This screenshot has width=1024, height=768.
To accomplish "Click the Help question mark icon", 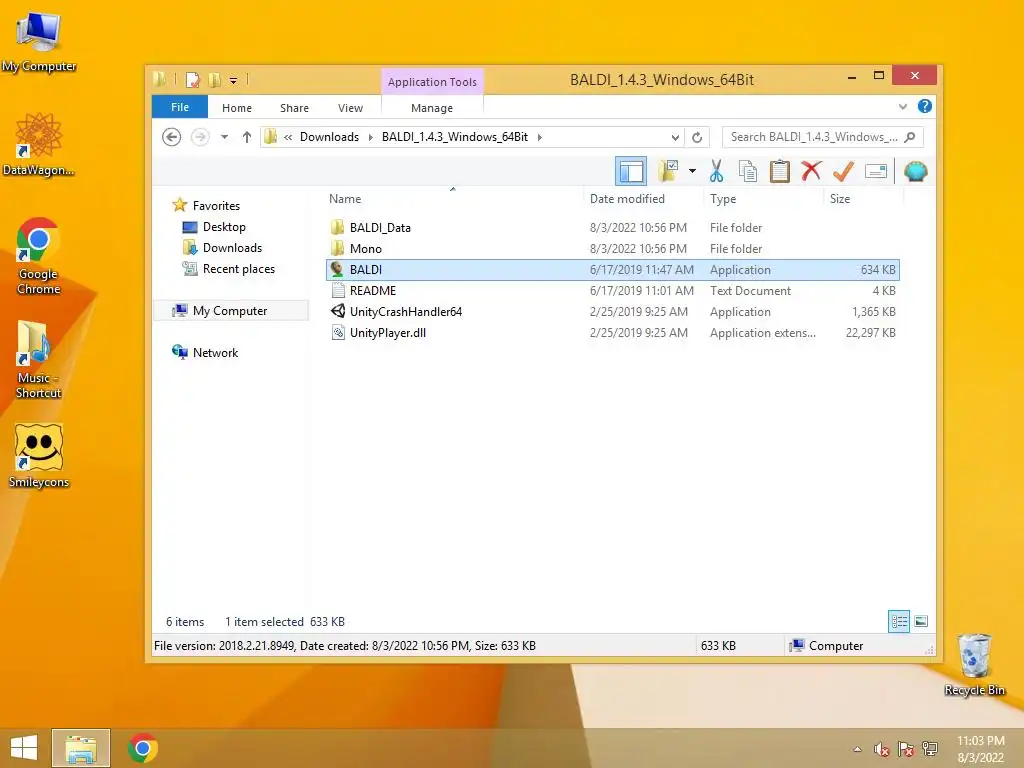I will pyautogui.click(x=925, y=106).
